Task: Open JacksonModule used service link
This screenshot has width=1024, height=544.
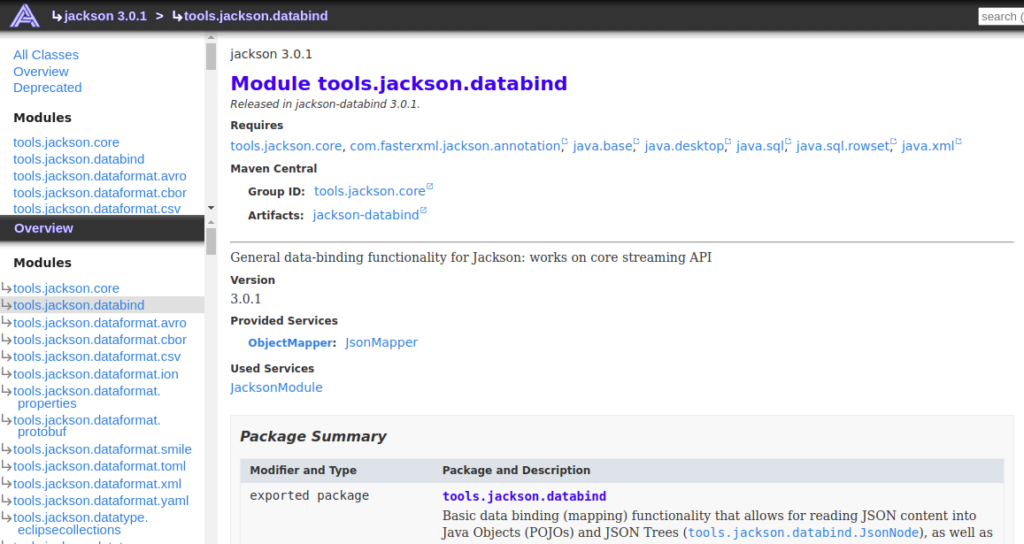Action: pyautogui.click(x=276, y=388)
